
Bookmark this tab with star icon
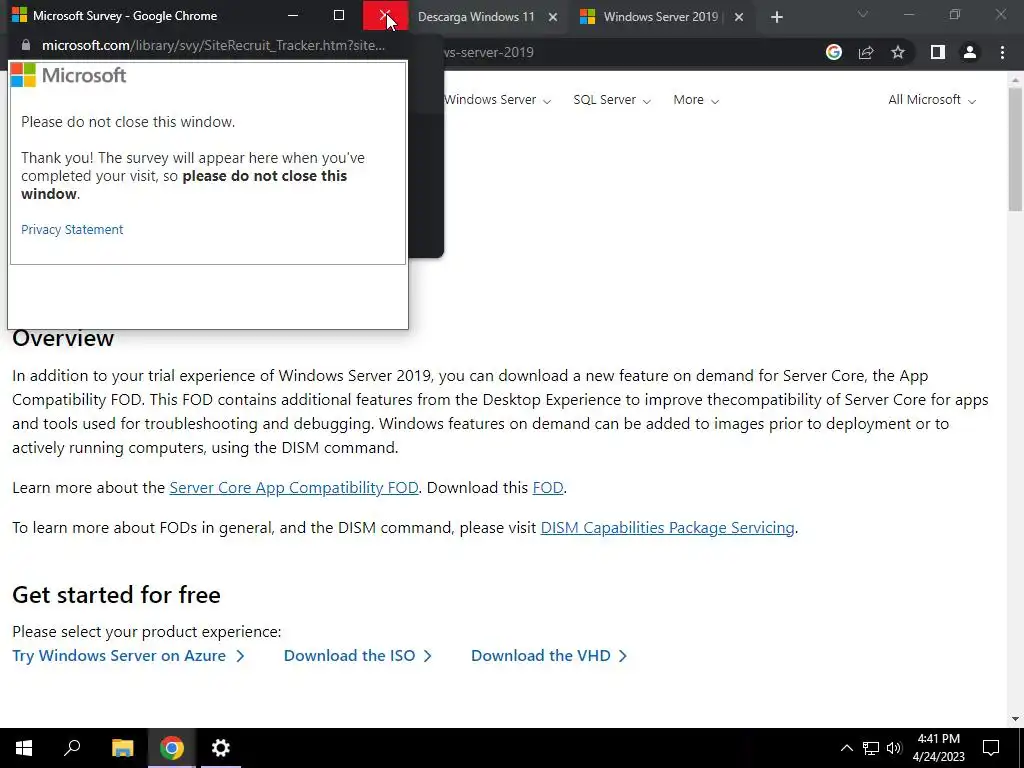point(898,52)
